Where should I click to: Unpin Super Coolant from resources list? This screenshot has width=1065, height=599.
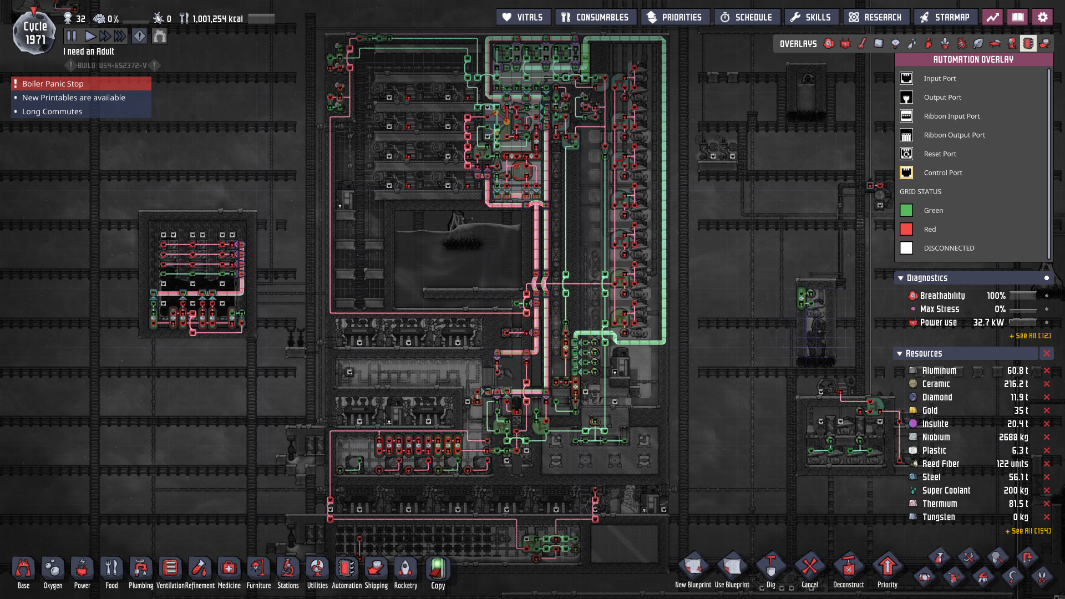tap(1047, 490)
